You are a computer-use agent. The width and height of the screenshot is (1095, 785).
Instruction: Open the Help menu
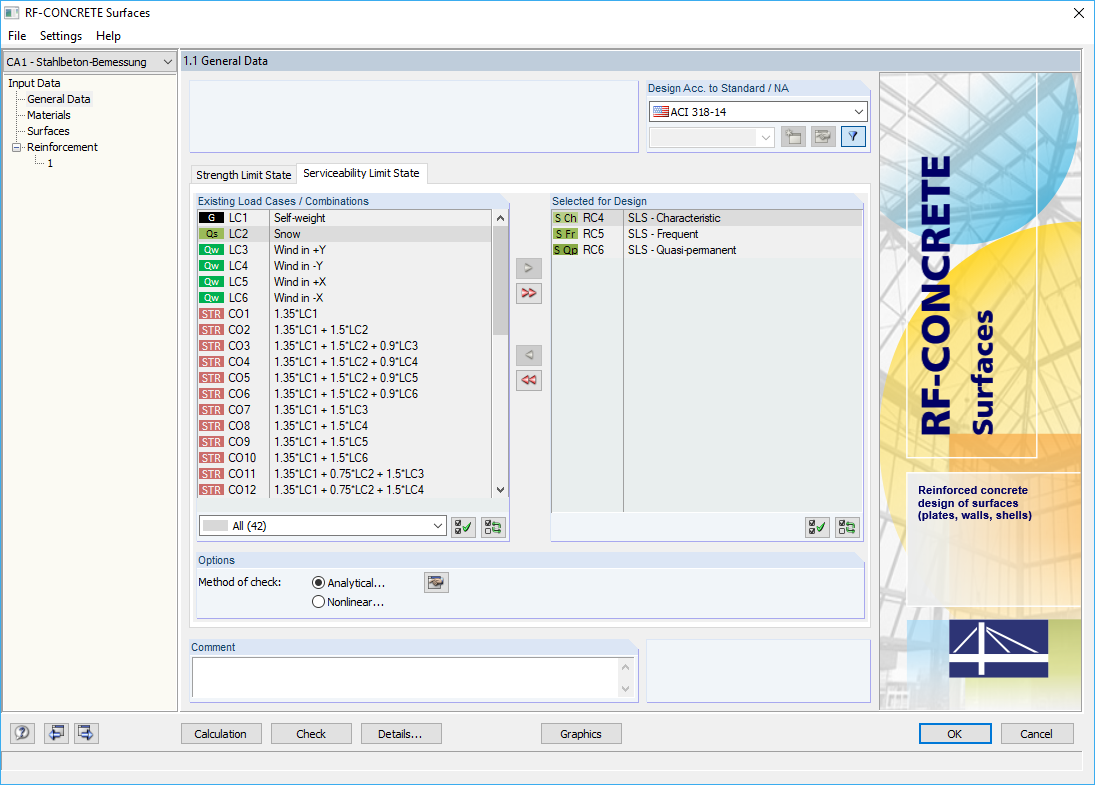(x=108, y=36)
